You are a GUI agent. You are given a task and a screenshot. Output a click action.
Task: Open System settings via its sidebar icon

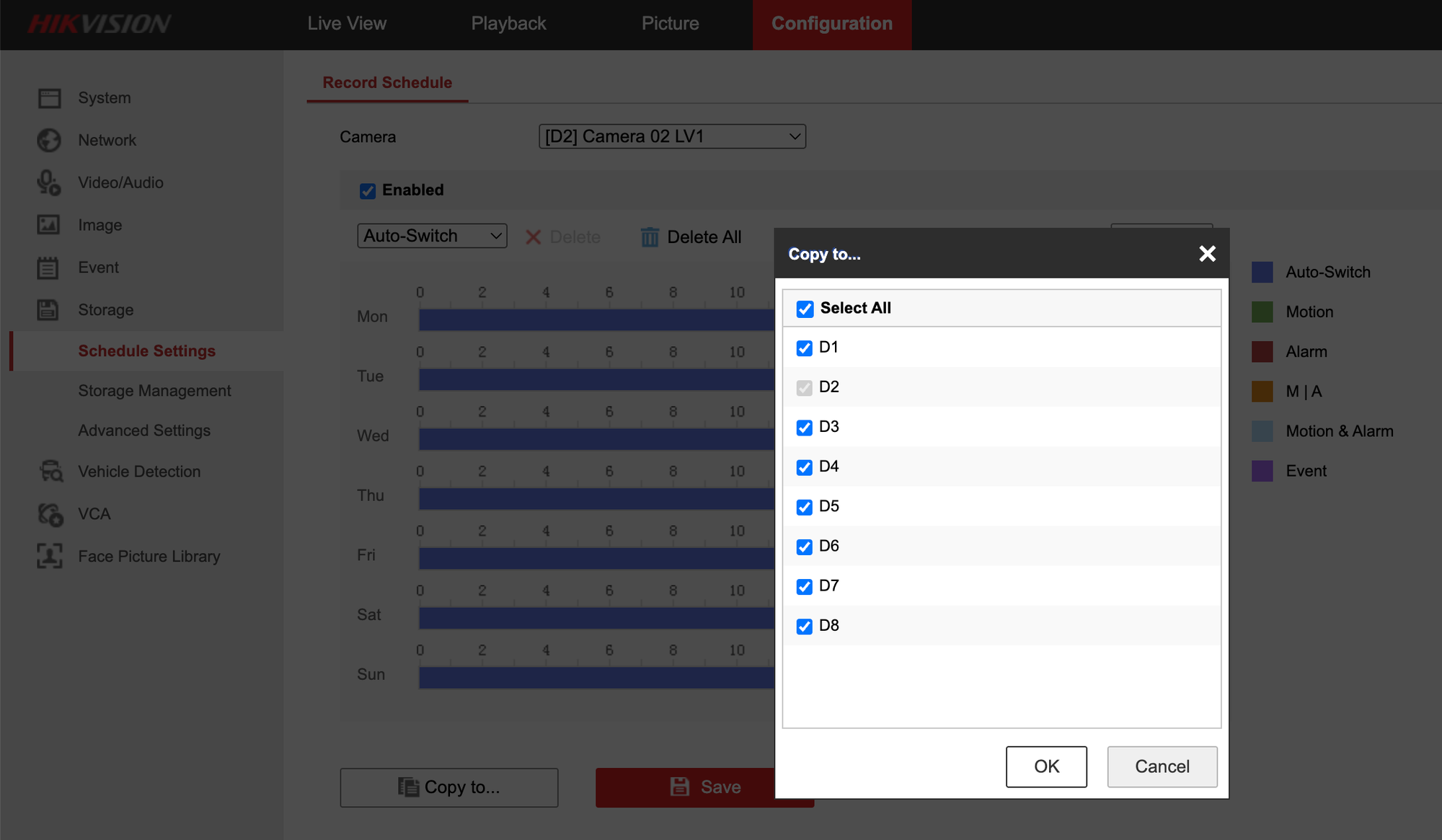49,98
